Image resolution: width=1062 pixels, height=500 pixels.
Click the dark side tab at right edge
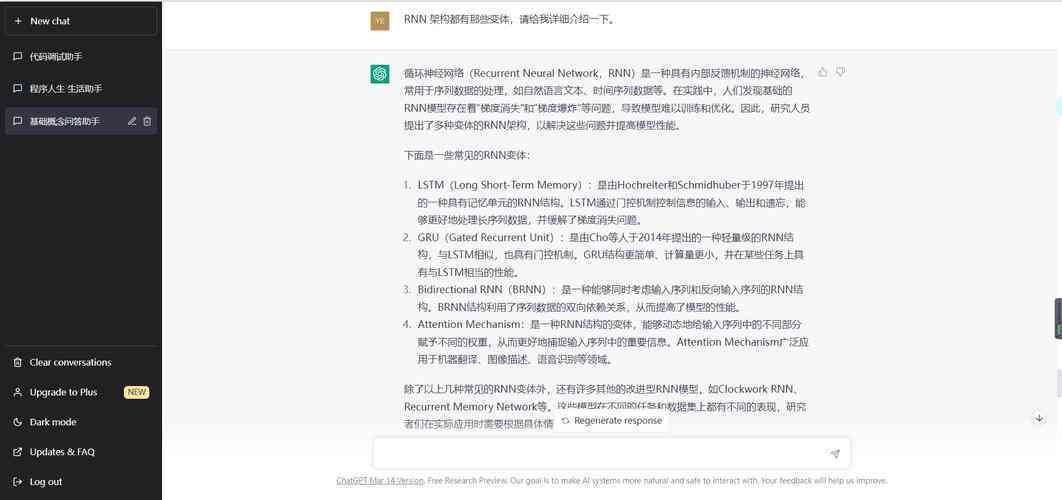1058,318
